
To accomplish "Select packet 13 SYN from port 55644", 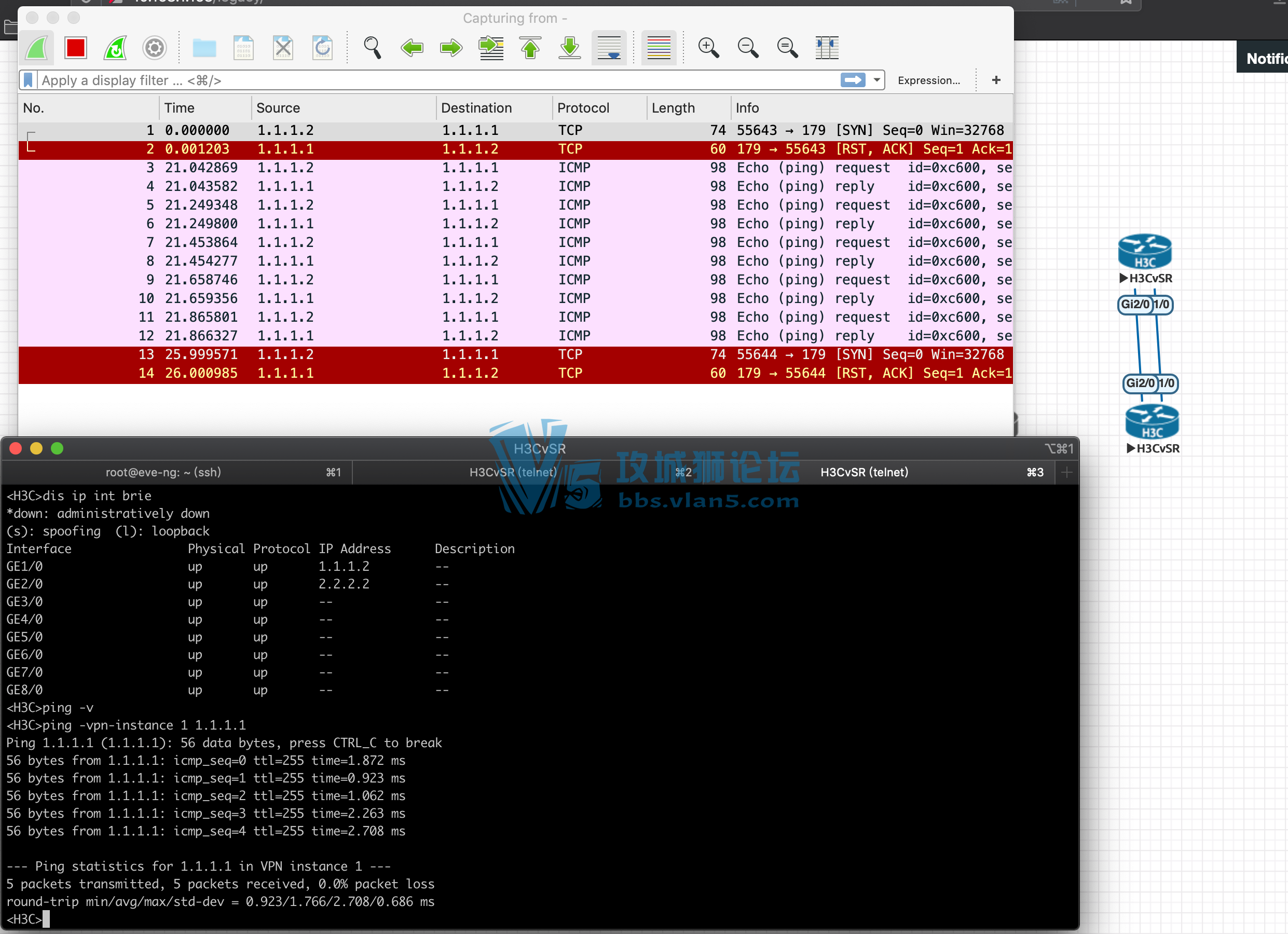I will (516, 355).
